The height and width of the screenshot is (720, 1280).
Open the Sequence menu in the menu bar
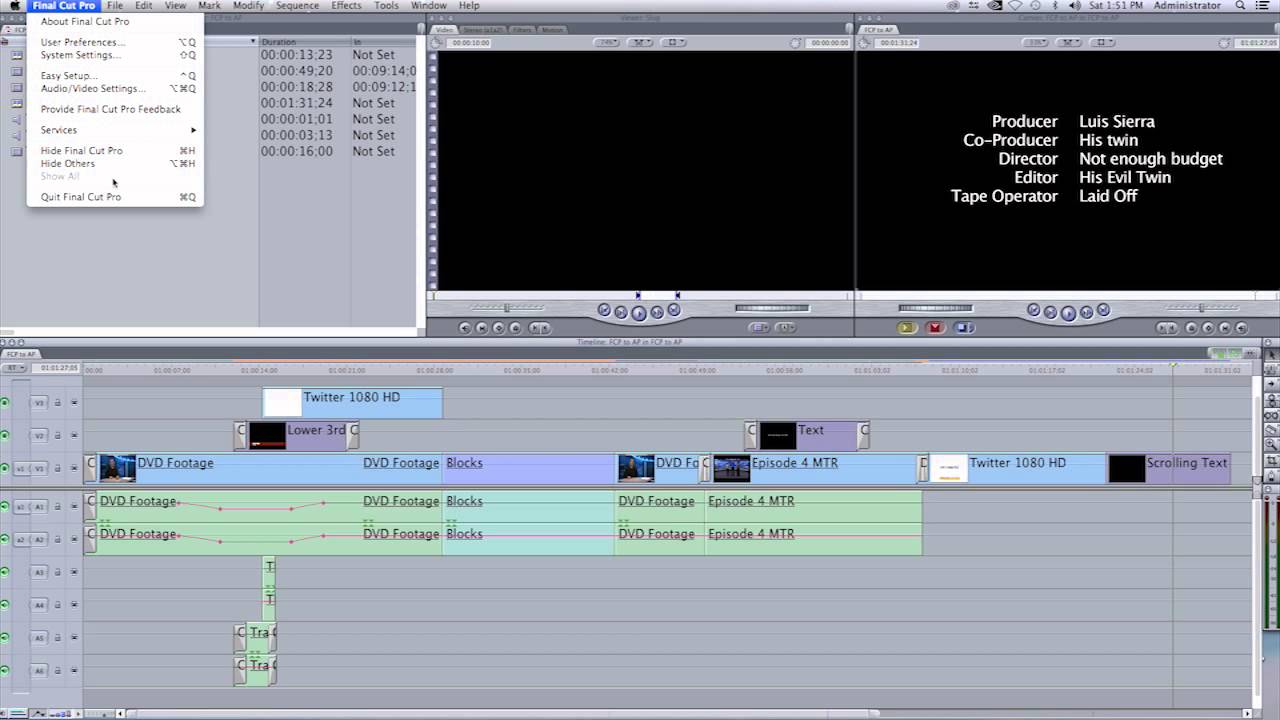click(x=297, y=6)
